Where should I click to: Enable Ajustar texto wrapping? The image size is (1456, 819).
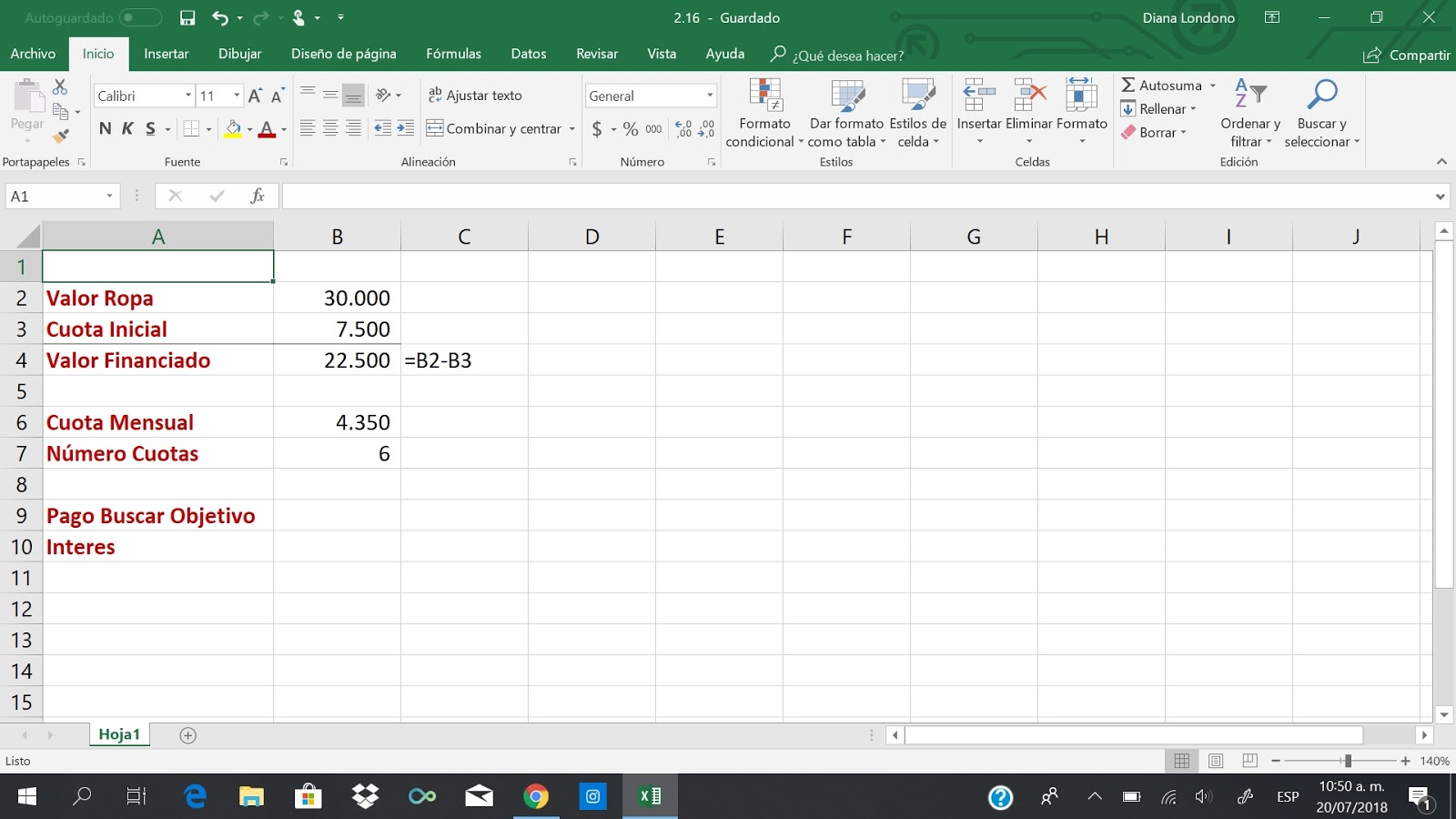pyautogui.click(x=477, y=95)
